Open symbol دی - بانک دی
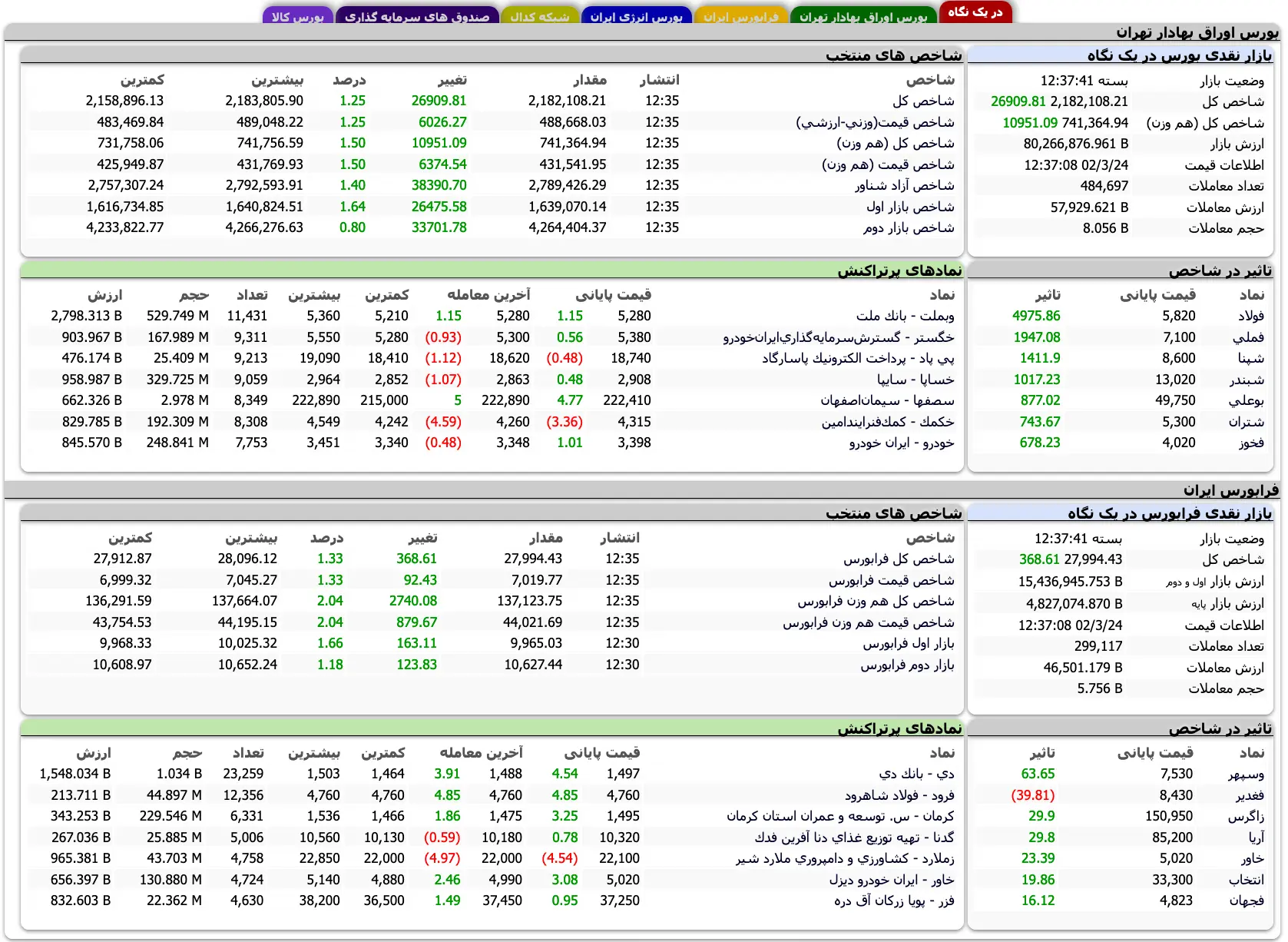 (x=916, y=774)
